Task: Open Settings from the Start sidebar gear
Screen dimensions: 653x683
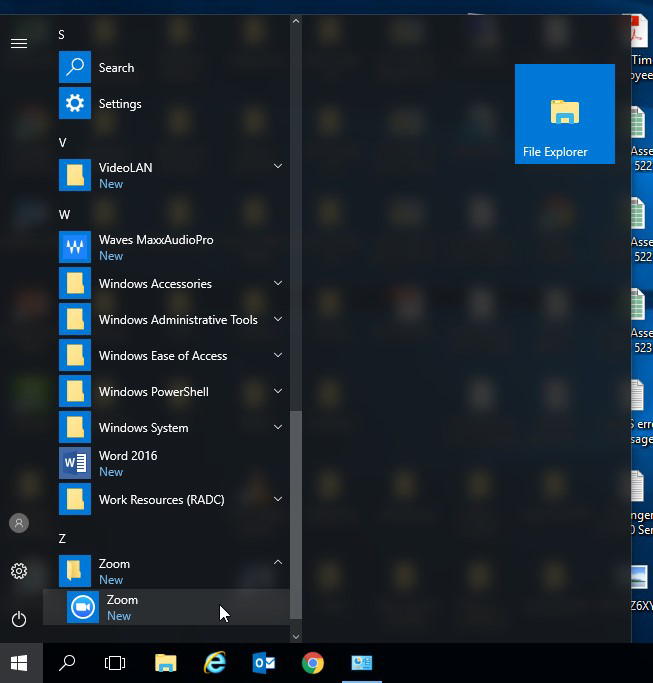Action: (19, 571)
